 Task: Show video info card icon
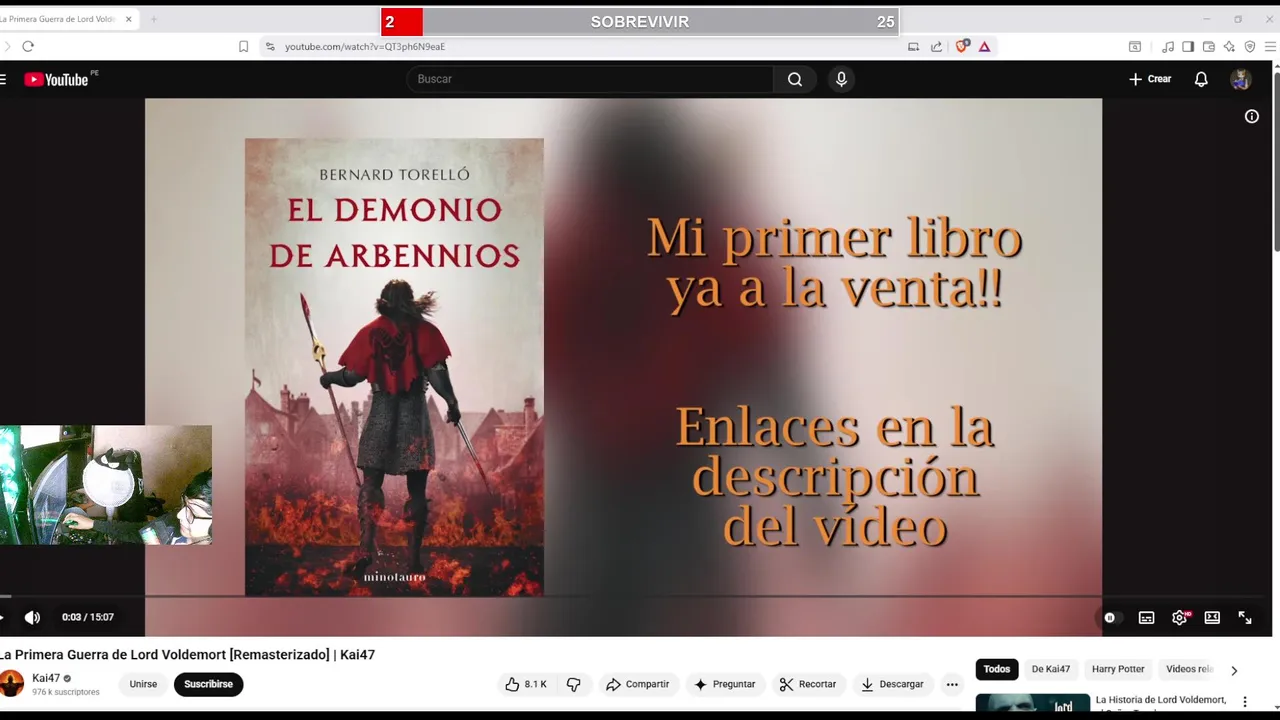click(1251, 117)
